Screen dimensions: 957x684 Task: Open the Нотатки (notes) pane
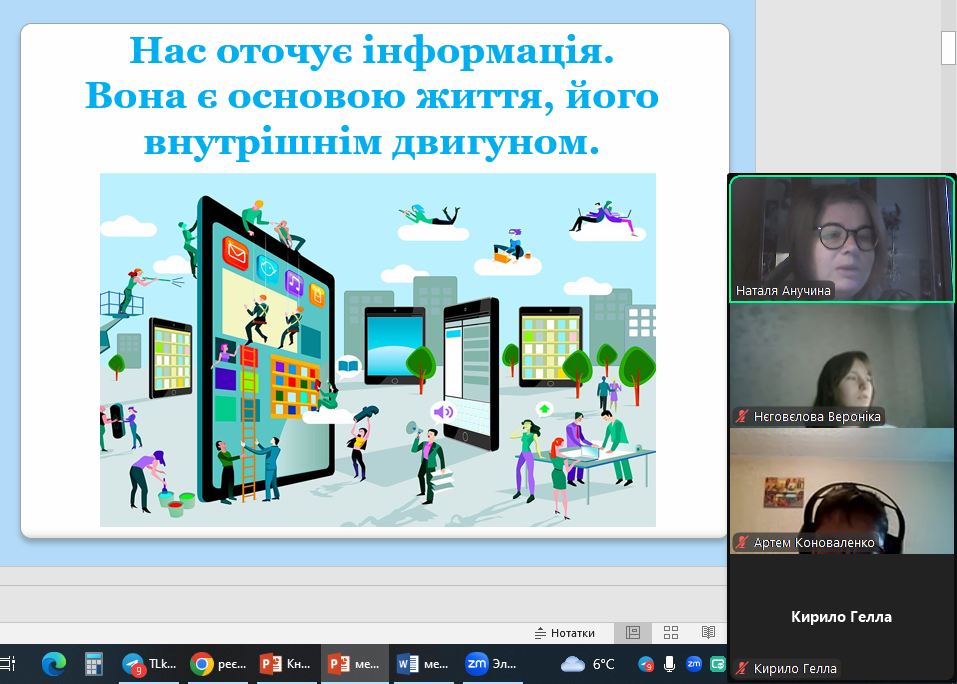point(565,632)
